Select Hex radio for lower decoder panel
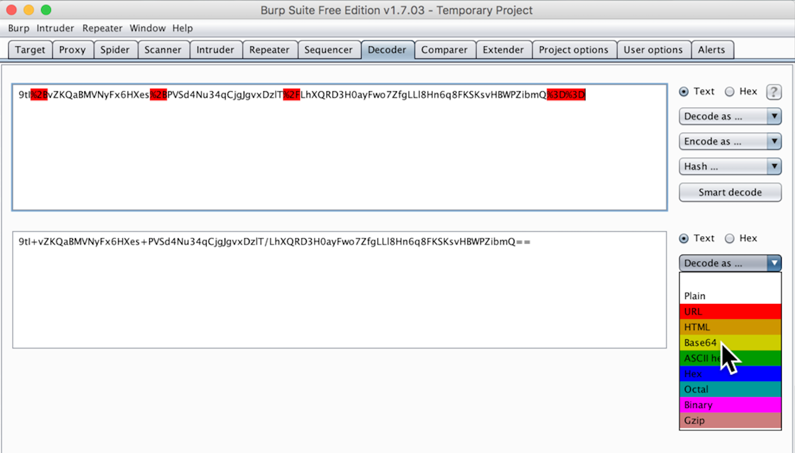The width and height of the screenshot is (795, 453). pos(729,238)
